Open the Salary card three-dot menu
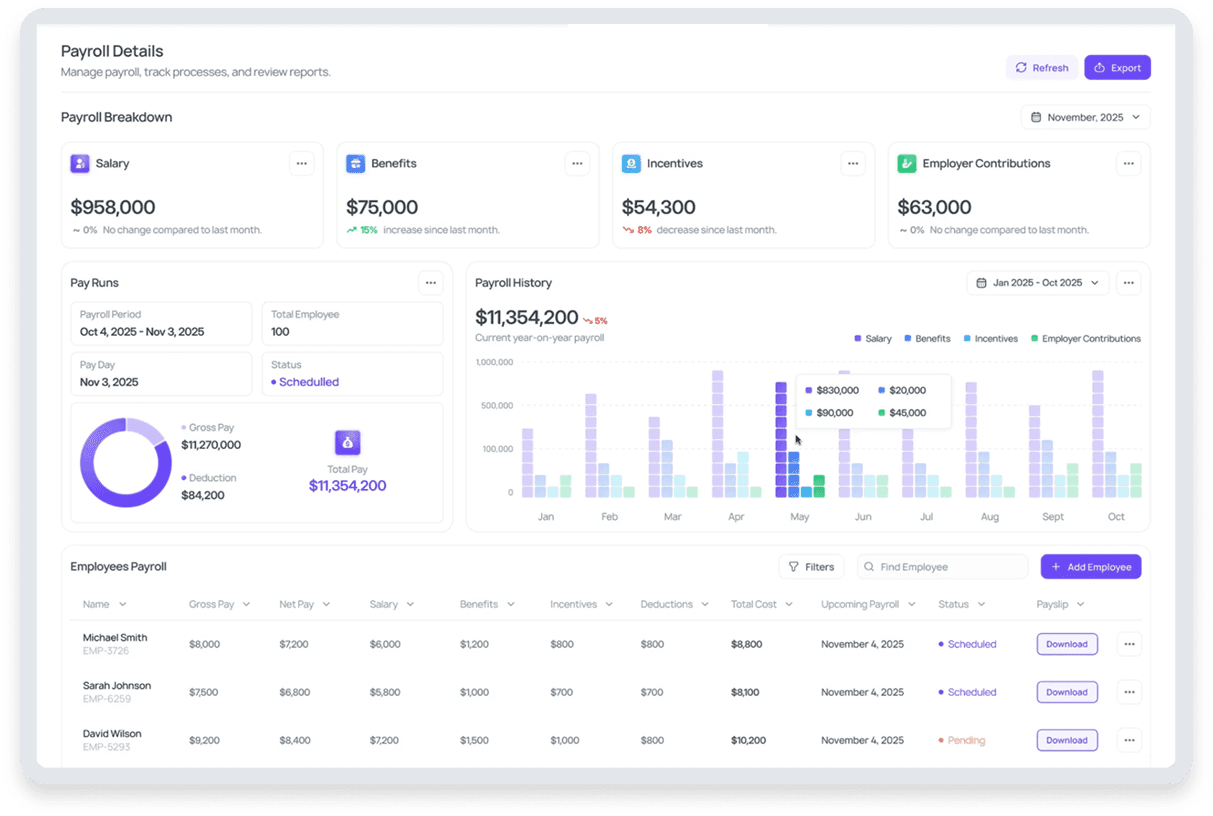The width and height of the screenshot is (1213, 816). 301,163
